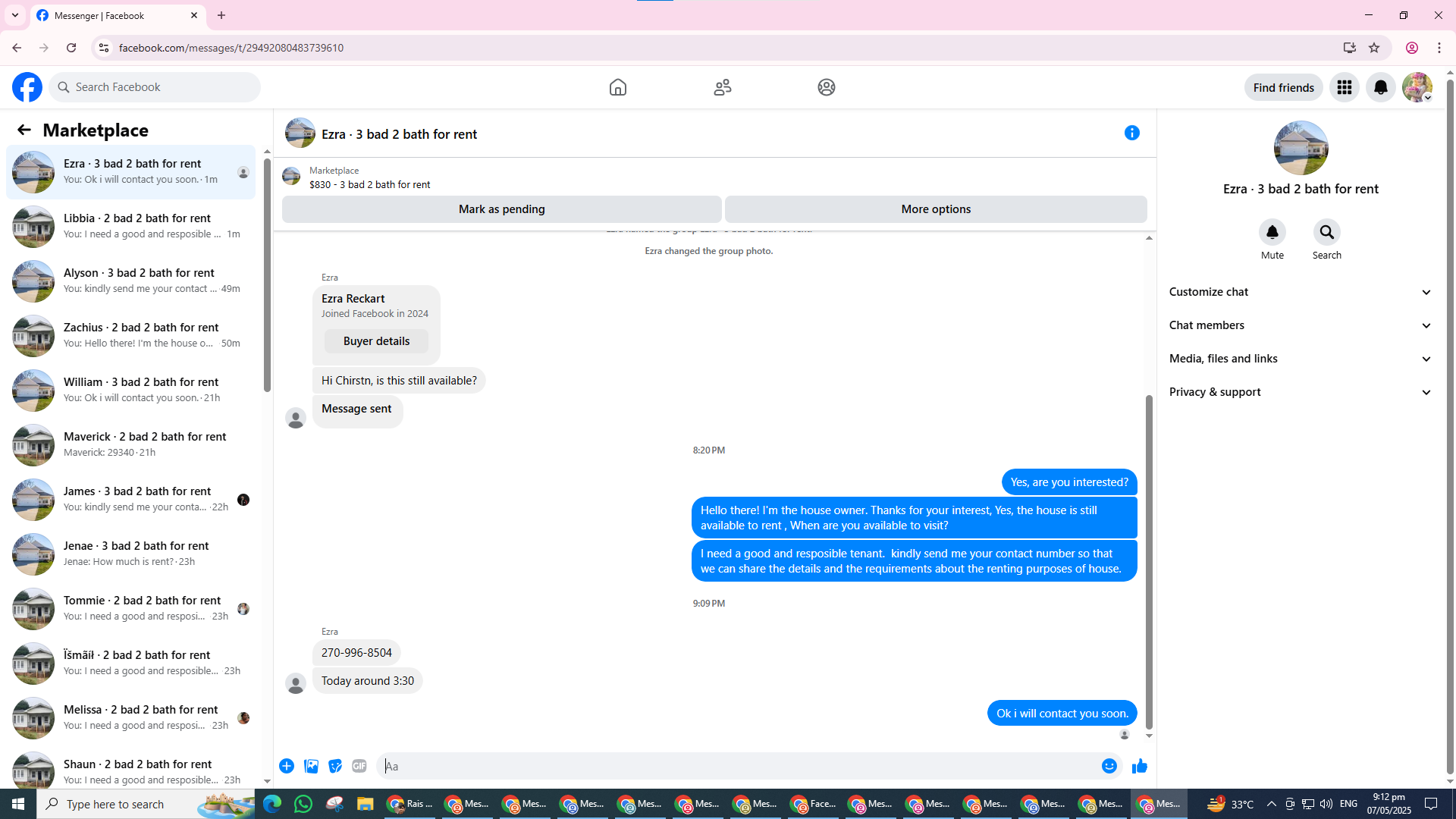Image resolution: width=1456 pixels, height=819 pixels.
Task: Mute this conversation
Action: point(1272,232)
